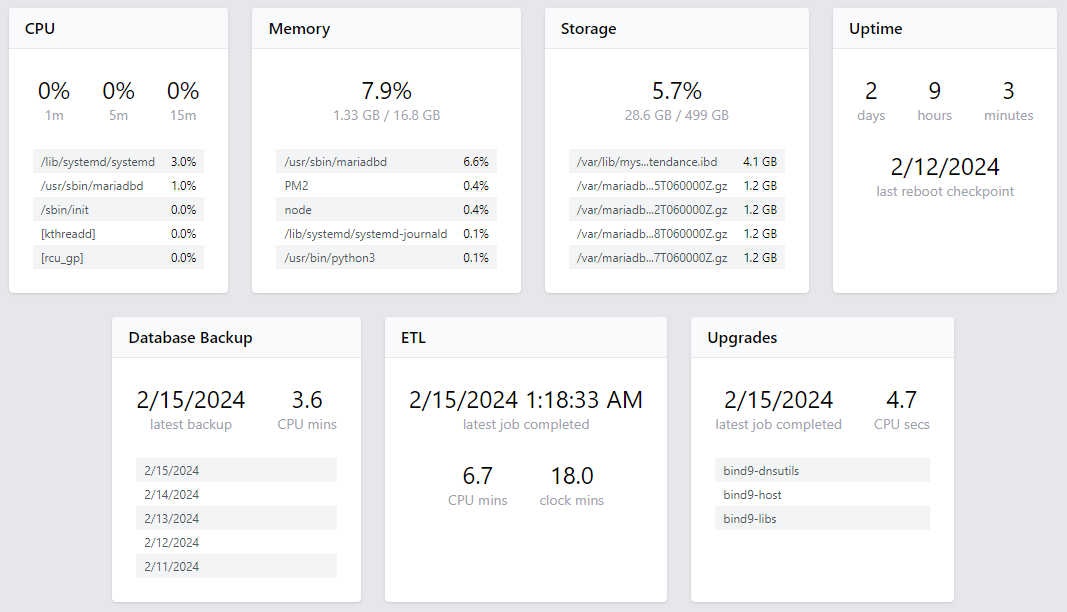Viewport: 1067px width, 612px height.
Task: Select the /usr/sbin/mariadbd 6.6% memory row
Action: click(x=387, y=162)
